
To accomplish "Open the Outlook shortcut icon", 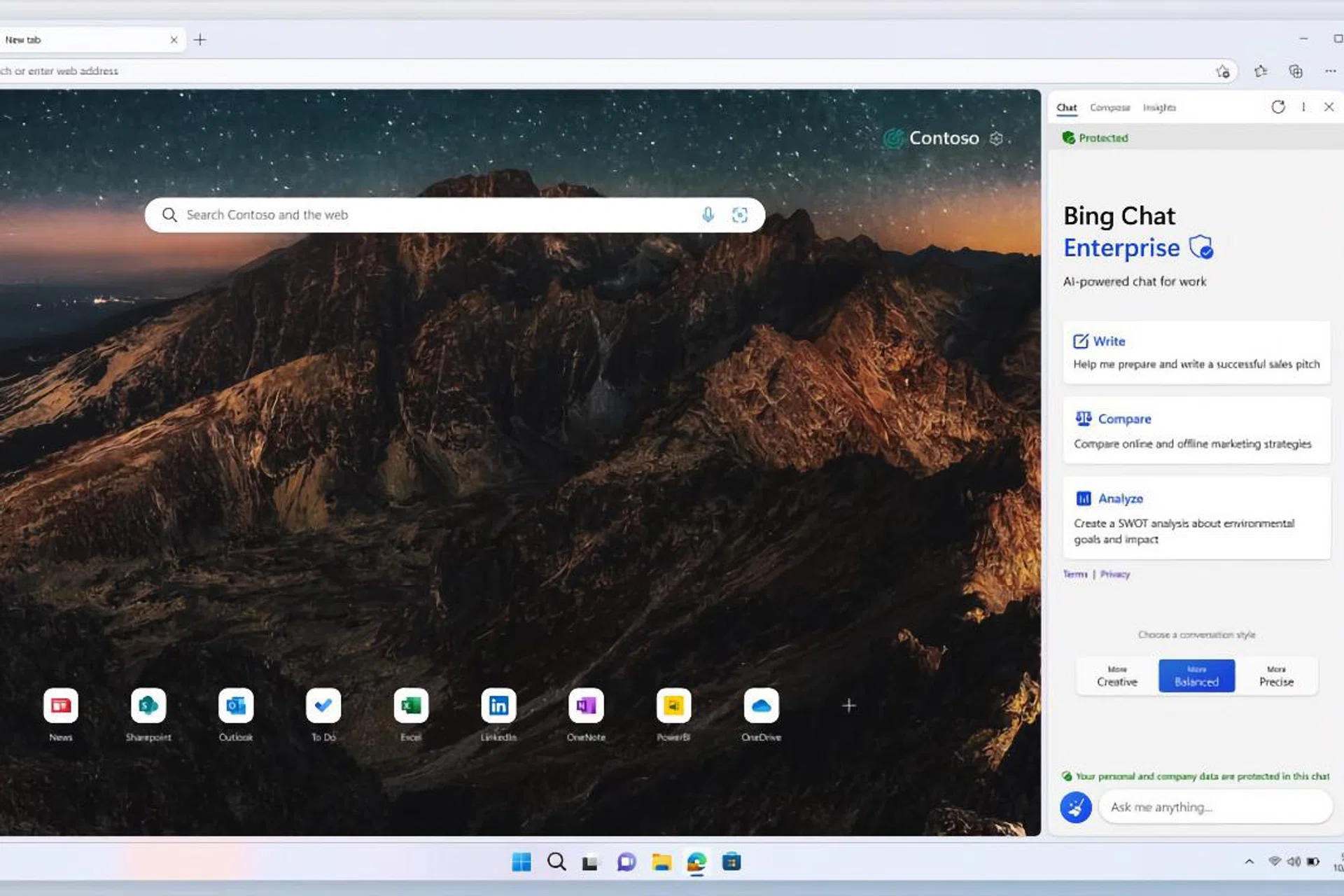I will coord(236,706).
